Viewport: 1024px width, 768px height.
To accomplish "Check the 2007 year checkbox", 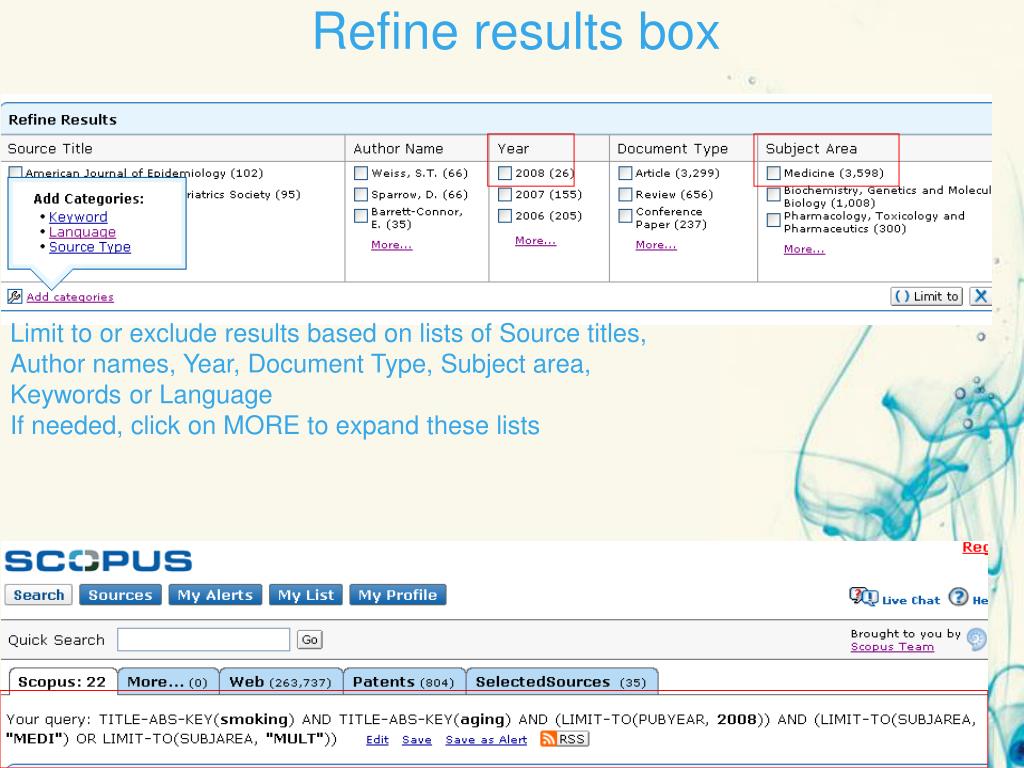I will 504,195.
